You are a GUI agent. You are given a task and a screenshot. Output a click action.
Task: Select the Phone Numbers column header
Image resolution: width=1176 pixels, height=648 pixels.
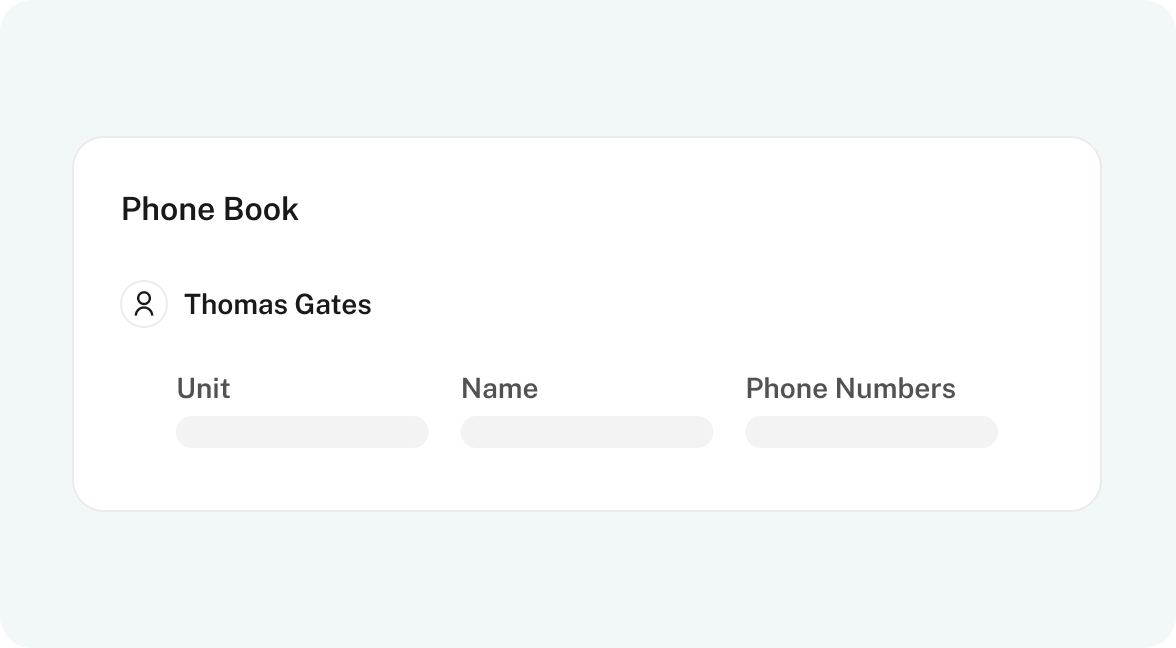(x=850, y=388)
